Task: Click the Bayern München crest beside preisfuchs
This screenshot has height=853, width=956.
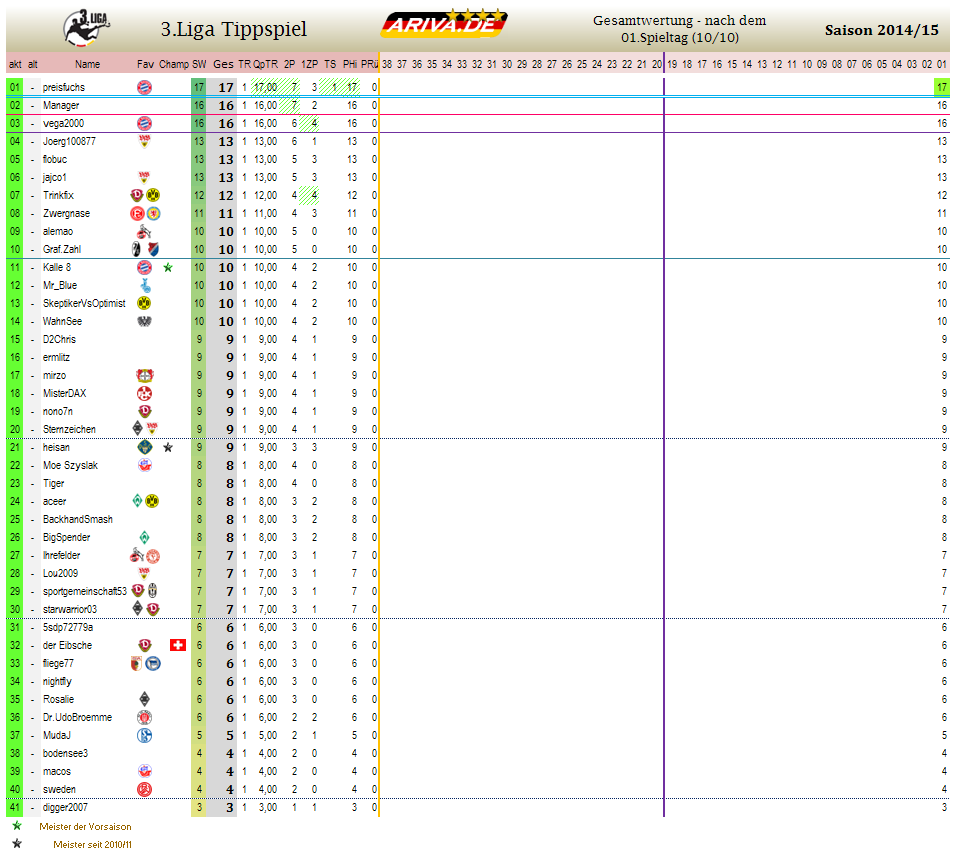Action: 144,88
